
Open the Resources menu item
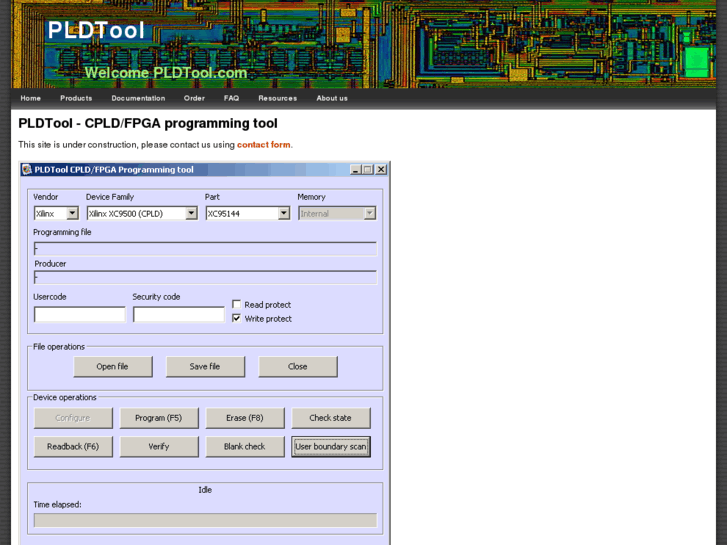[x=278, y=98]
